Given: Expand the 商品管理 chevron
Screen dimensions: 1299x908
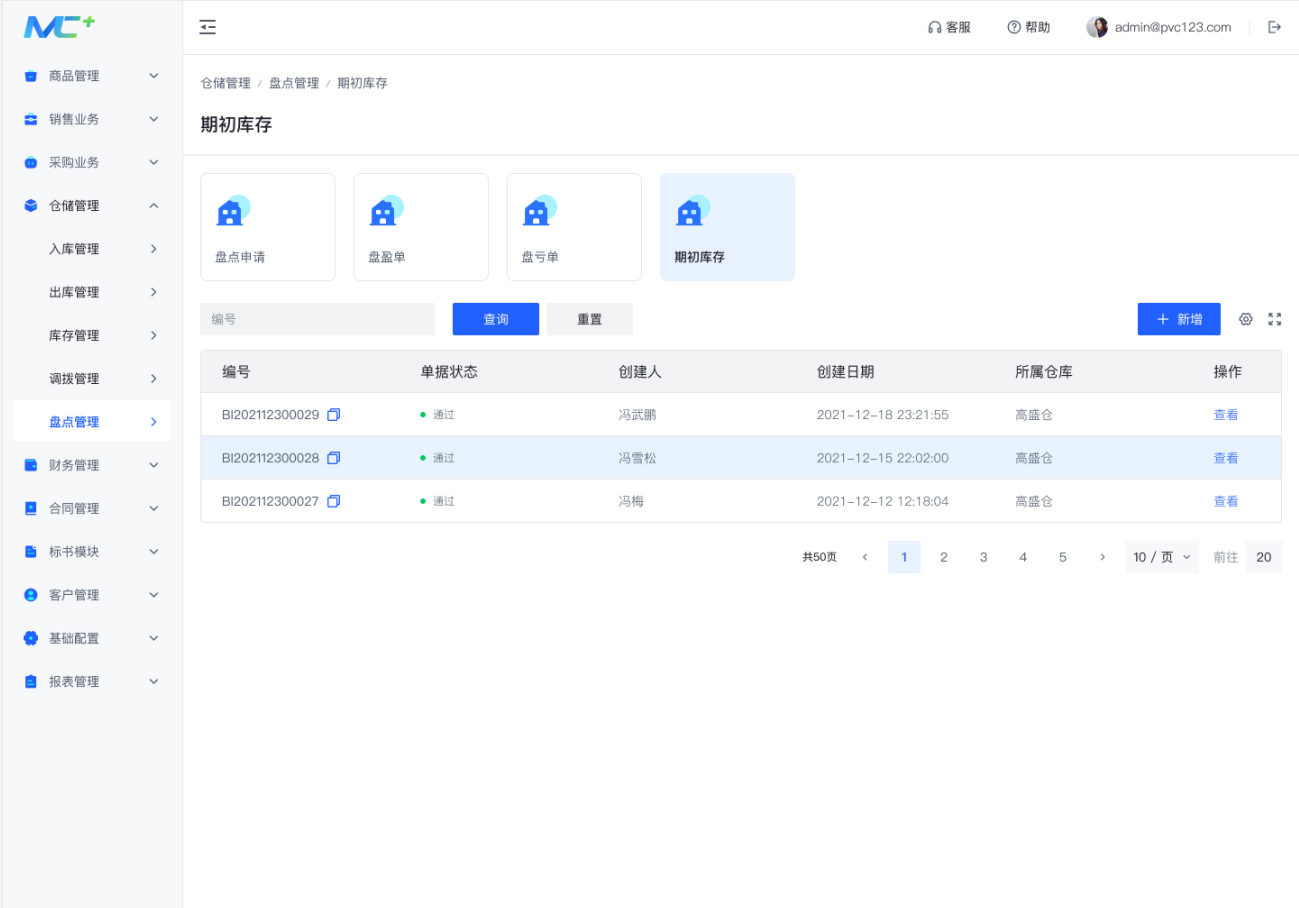Looking at the screenshot, I should 154,76.
